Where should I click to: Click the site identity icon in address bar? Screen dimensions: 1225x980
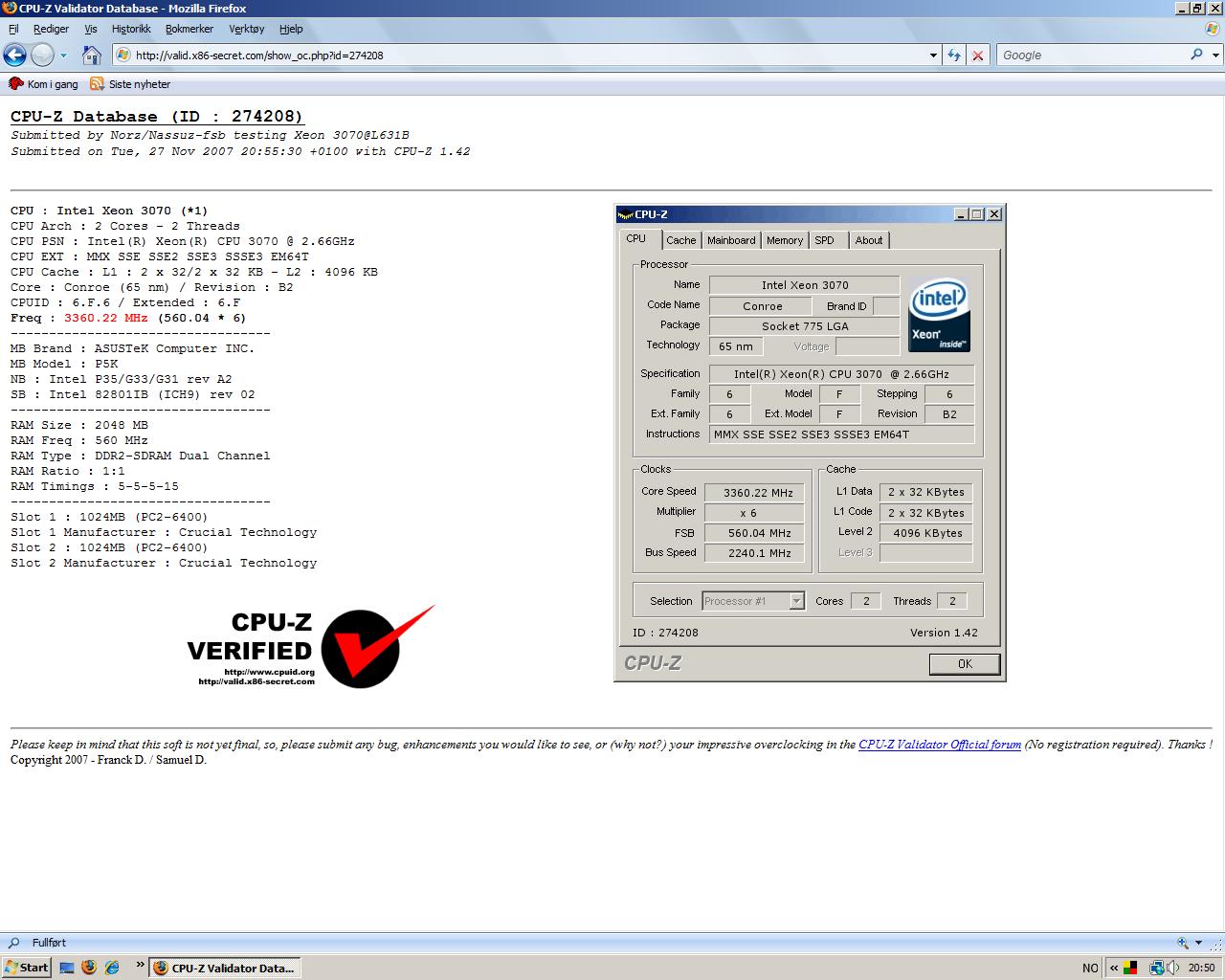pos(123,55)
